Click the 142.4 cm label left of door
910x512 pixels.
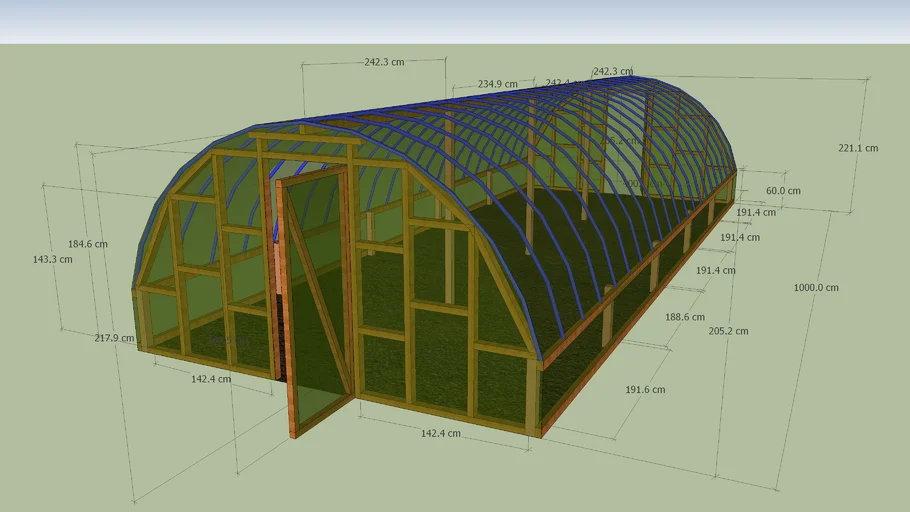[211, 379]
